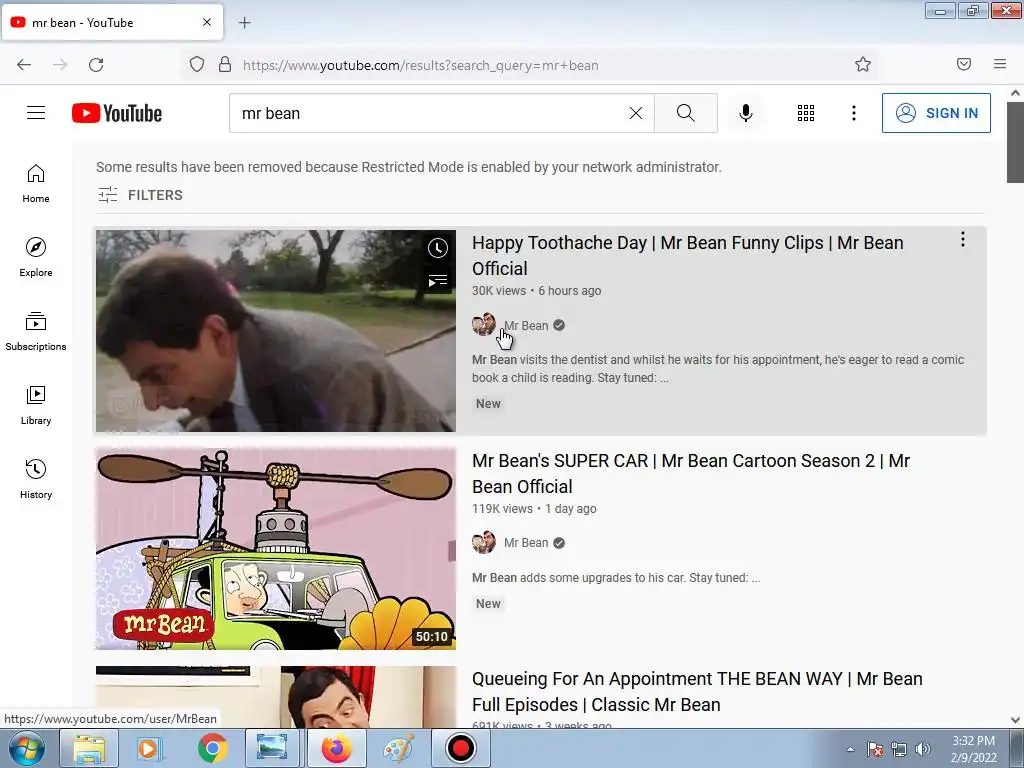Open the YouTube apps grid icon
The width and height of the screenshot is (1024, 768).
806,113
